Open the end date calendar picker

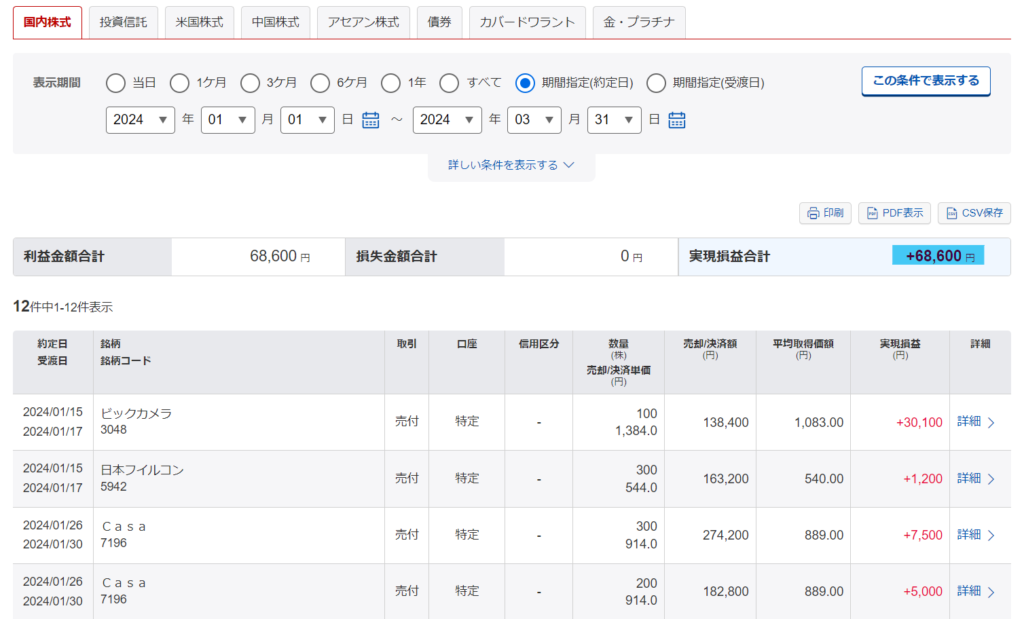coord(677,120)
